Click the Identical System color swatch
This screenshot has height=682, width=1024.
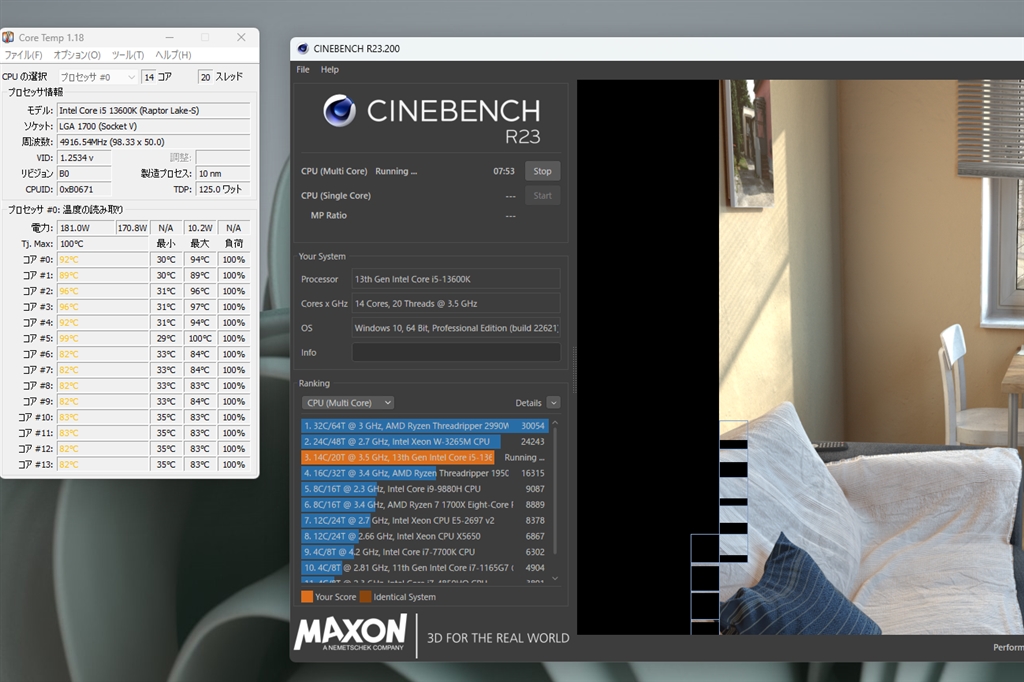coord(366,596)
